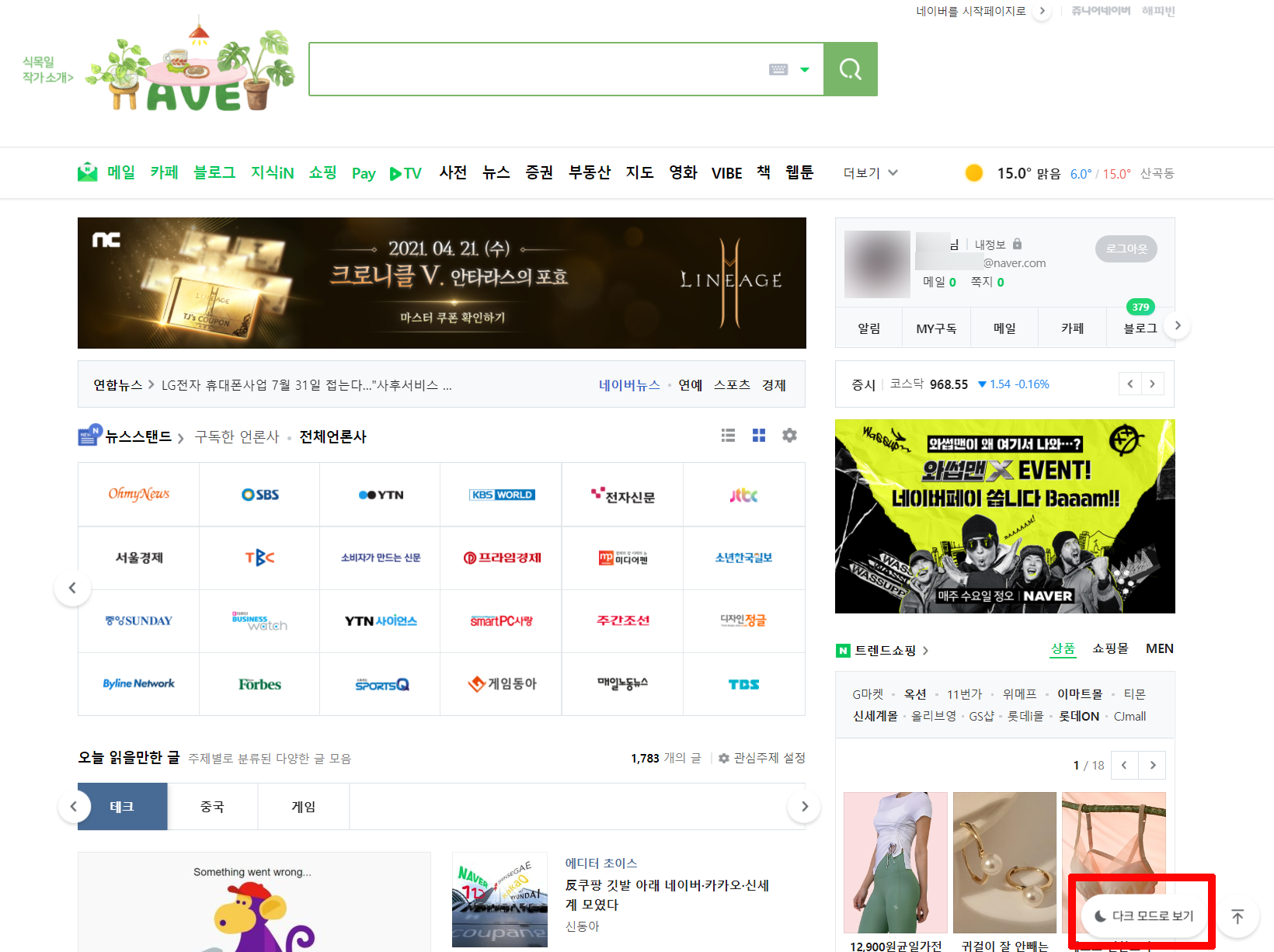Click the green N 트렌드쇼핑 icon
The width and height of the screenshot is (1274, 952).
(843, 651)
